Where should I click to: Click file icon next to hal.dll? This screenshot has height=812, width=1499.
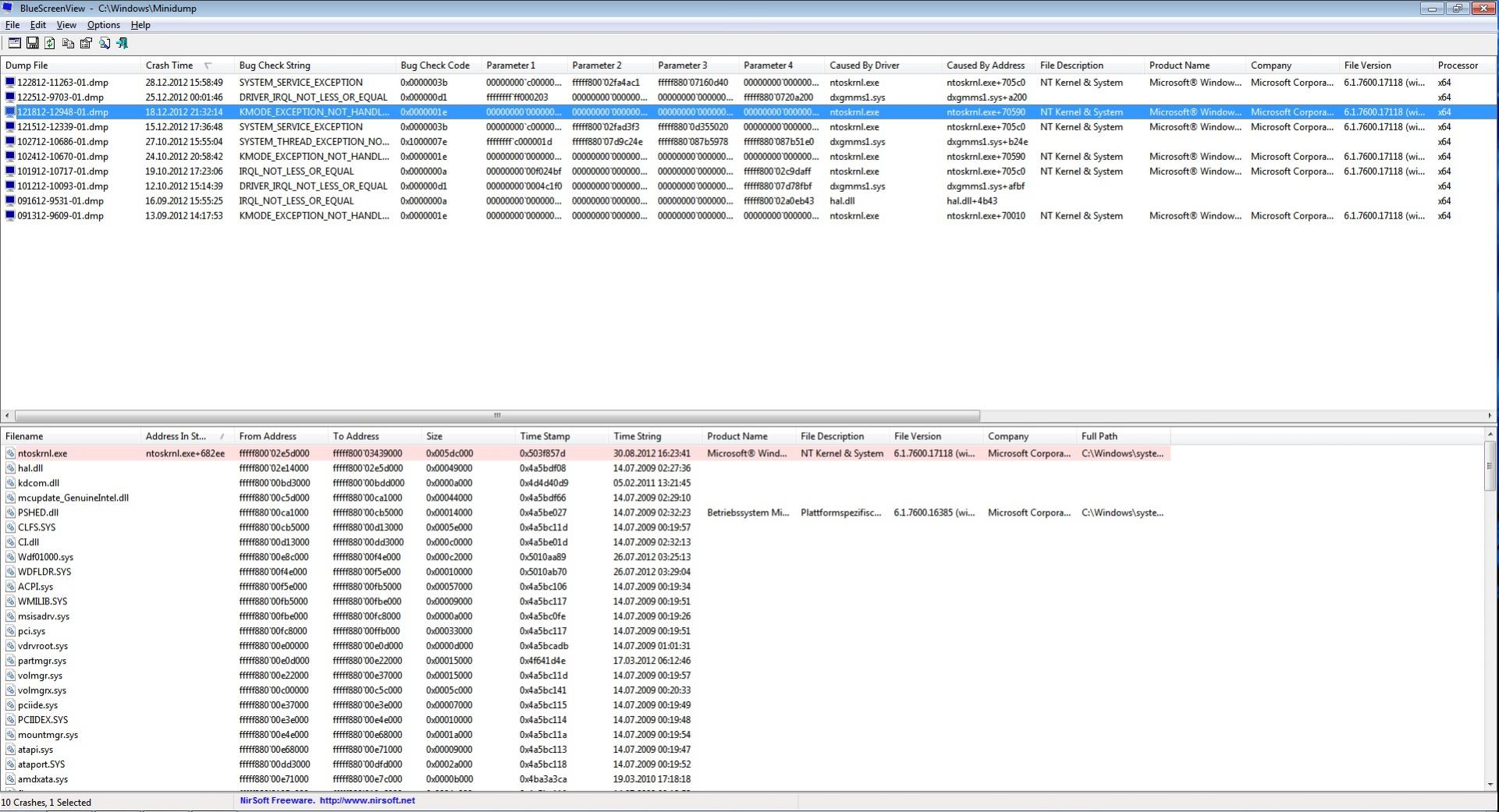(x=10, y=468)
